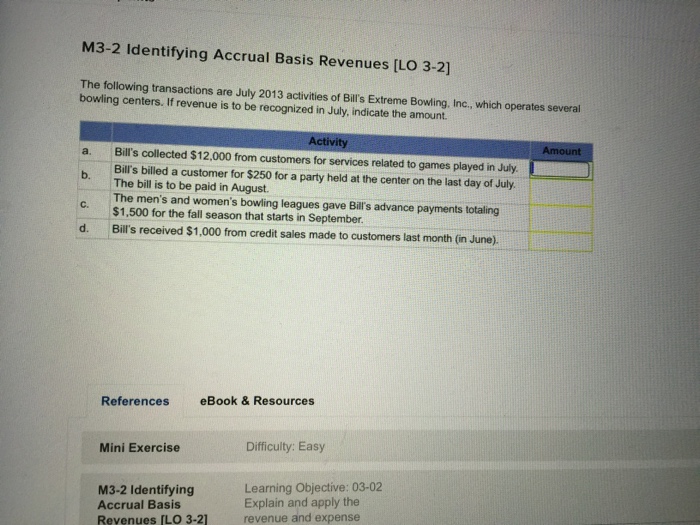Click row b activity about $250 party
Viewport: 700px width, 525px height.
pyautogui.click(x=314, y=179)
